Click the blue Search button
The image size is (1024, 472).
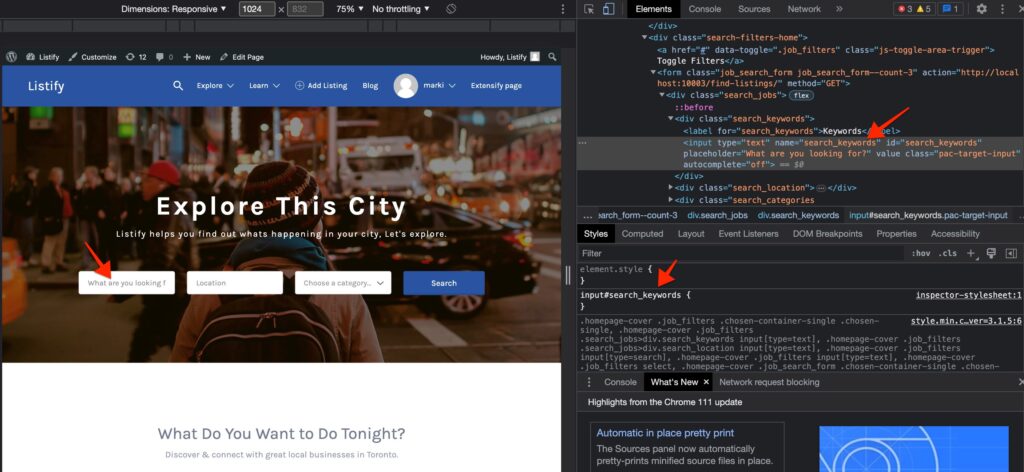click(x=443, y=283)
